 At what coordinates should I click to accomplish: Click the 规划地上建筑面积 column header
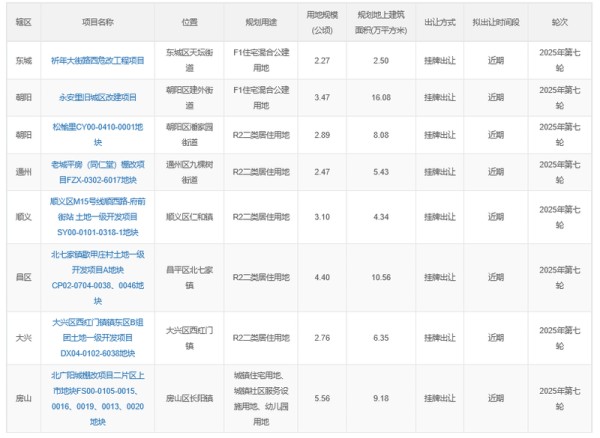pyautogui.click(x=381, y=22)
